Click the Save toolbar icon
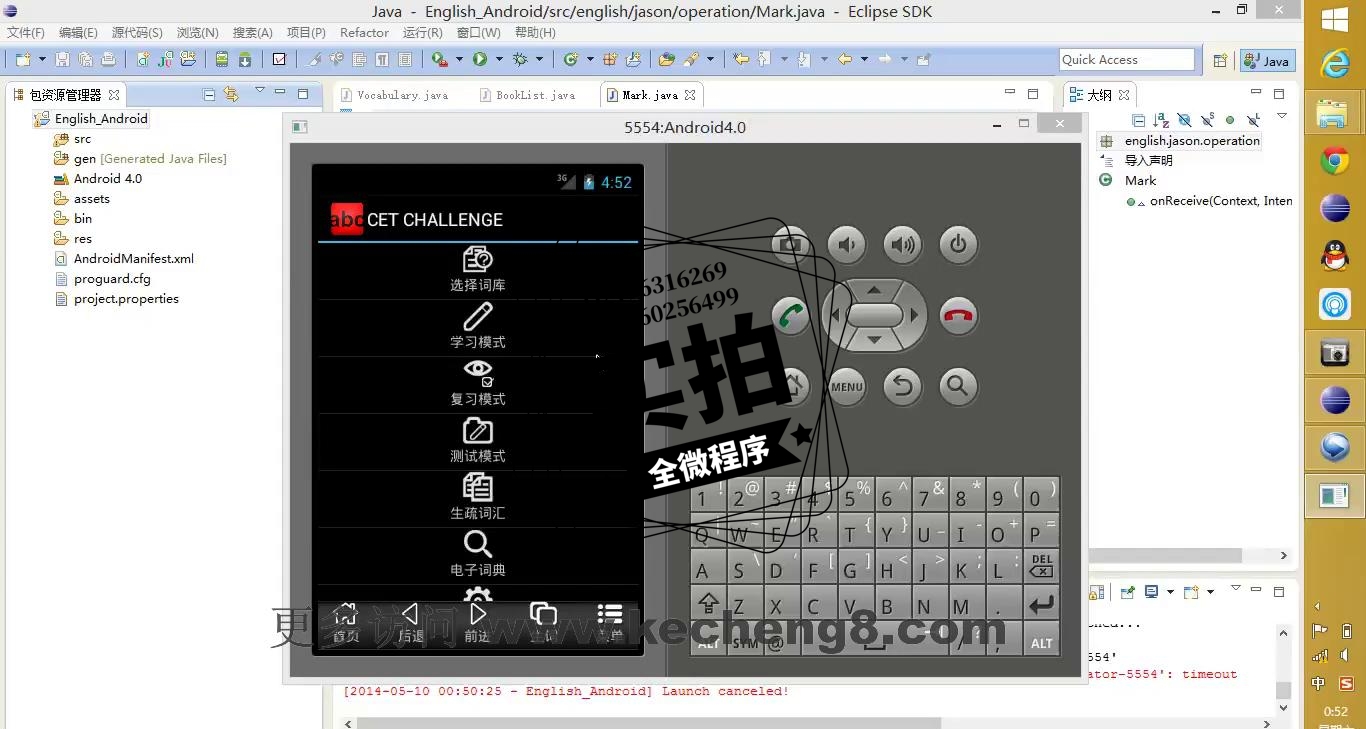Screen dimensions: 1366x729 coord(62,59)
